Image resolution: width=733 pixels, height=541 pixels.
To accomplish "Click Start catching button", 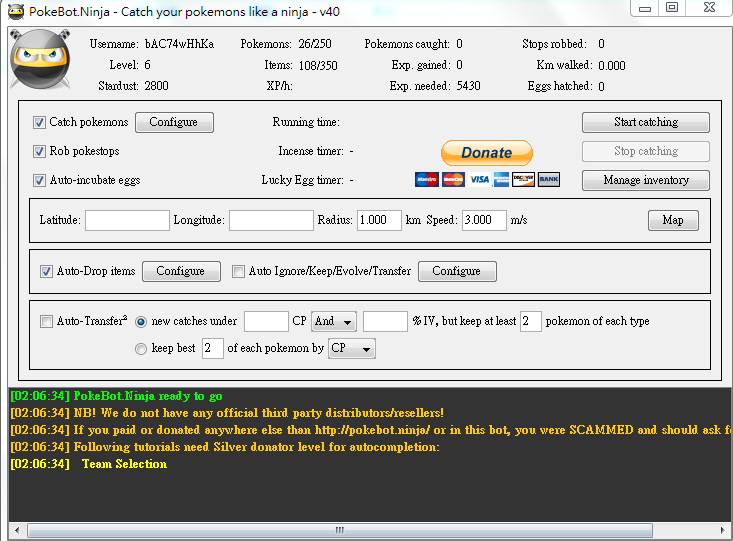I will click(646, 123).
